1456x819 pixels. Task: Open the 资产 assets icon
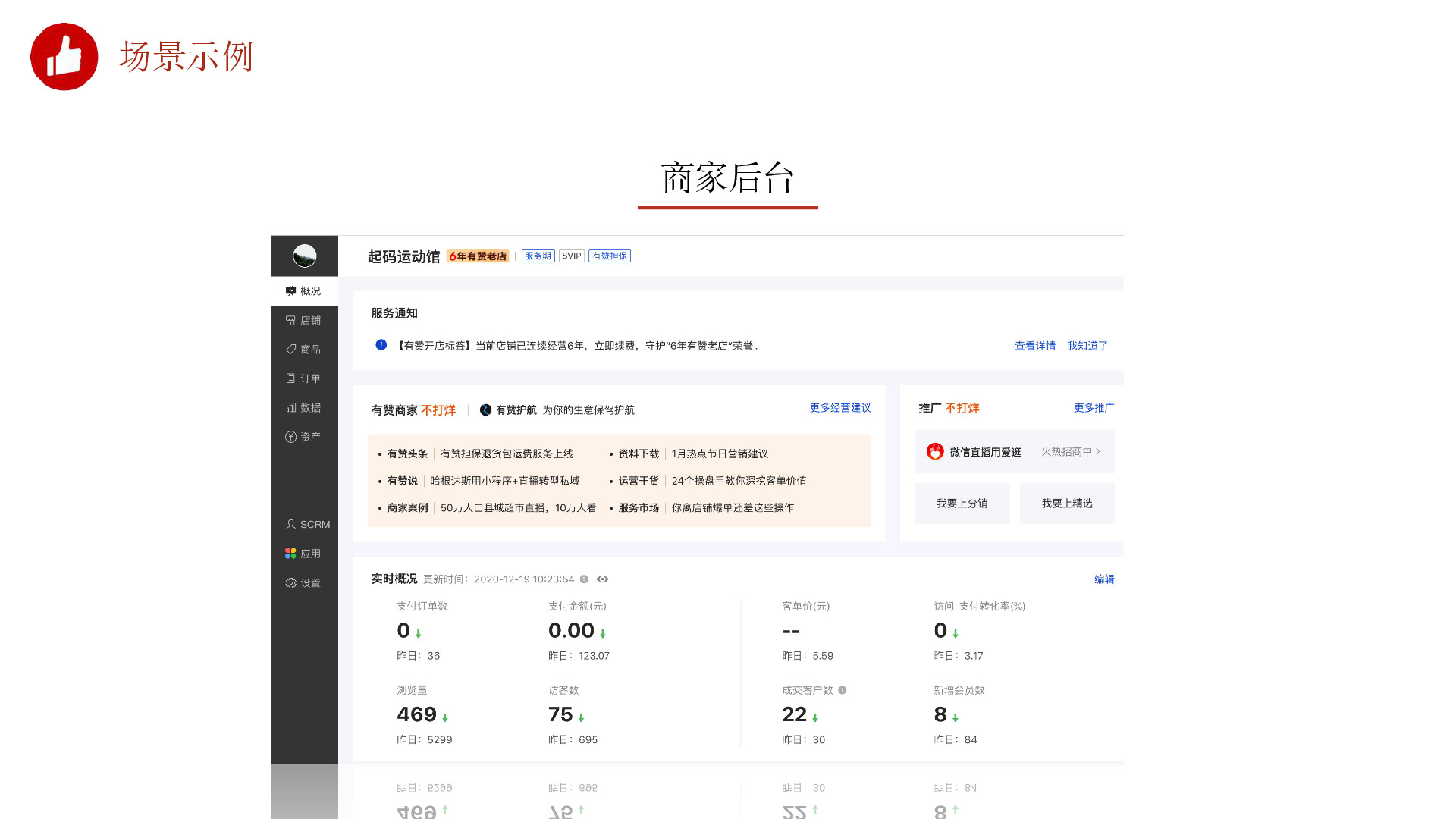(290, 437)
